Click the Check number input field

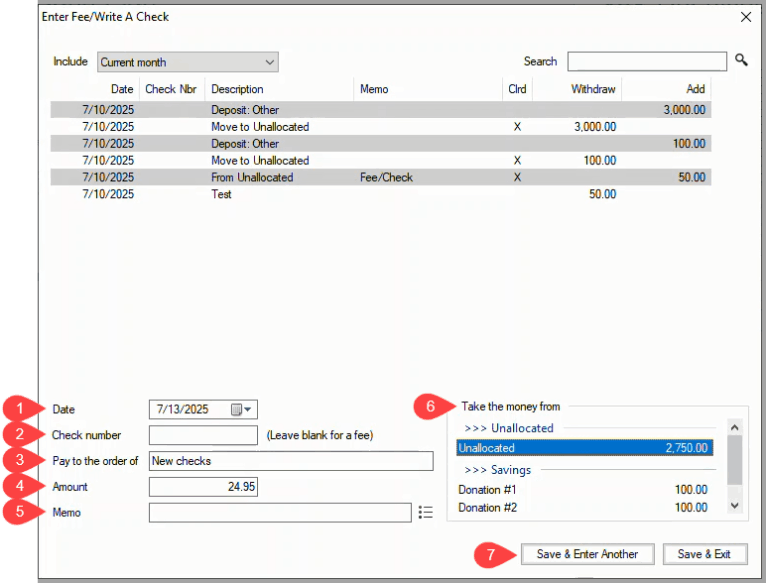203,435
